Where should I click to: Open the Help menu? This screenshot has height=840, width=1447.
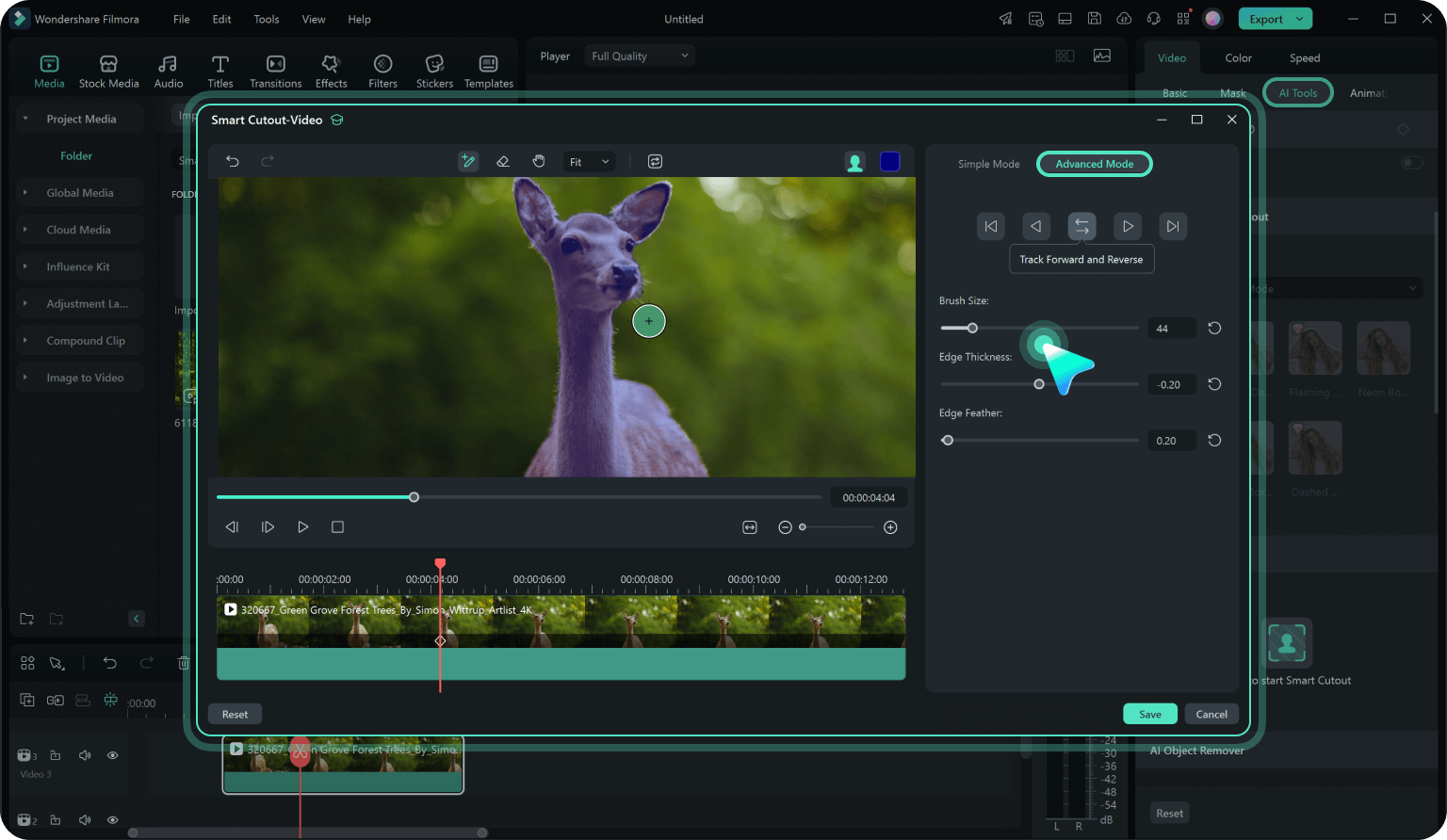359,19
